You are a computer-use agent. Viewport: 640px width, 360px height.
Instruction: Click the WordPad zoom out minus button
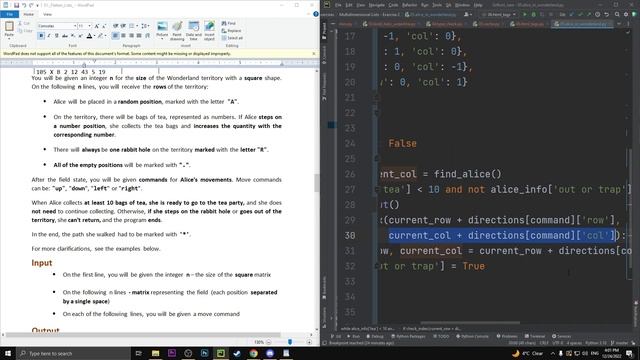click(269, 342)
